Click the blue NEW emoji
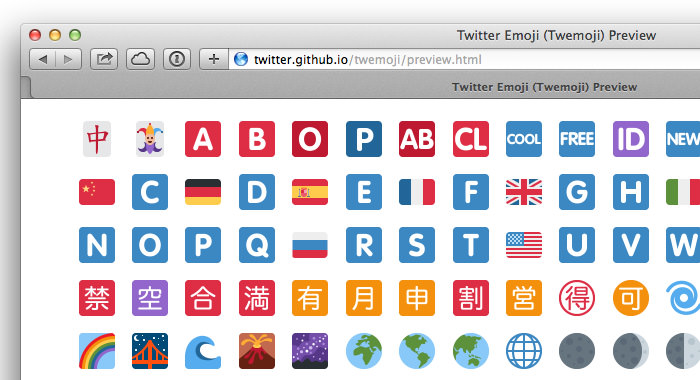Screen dimensions: 700x380 (683, 139)
